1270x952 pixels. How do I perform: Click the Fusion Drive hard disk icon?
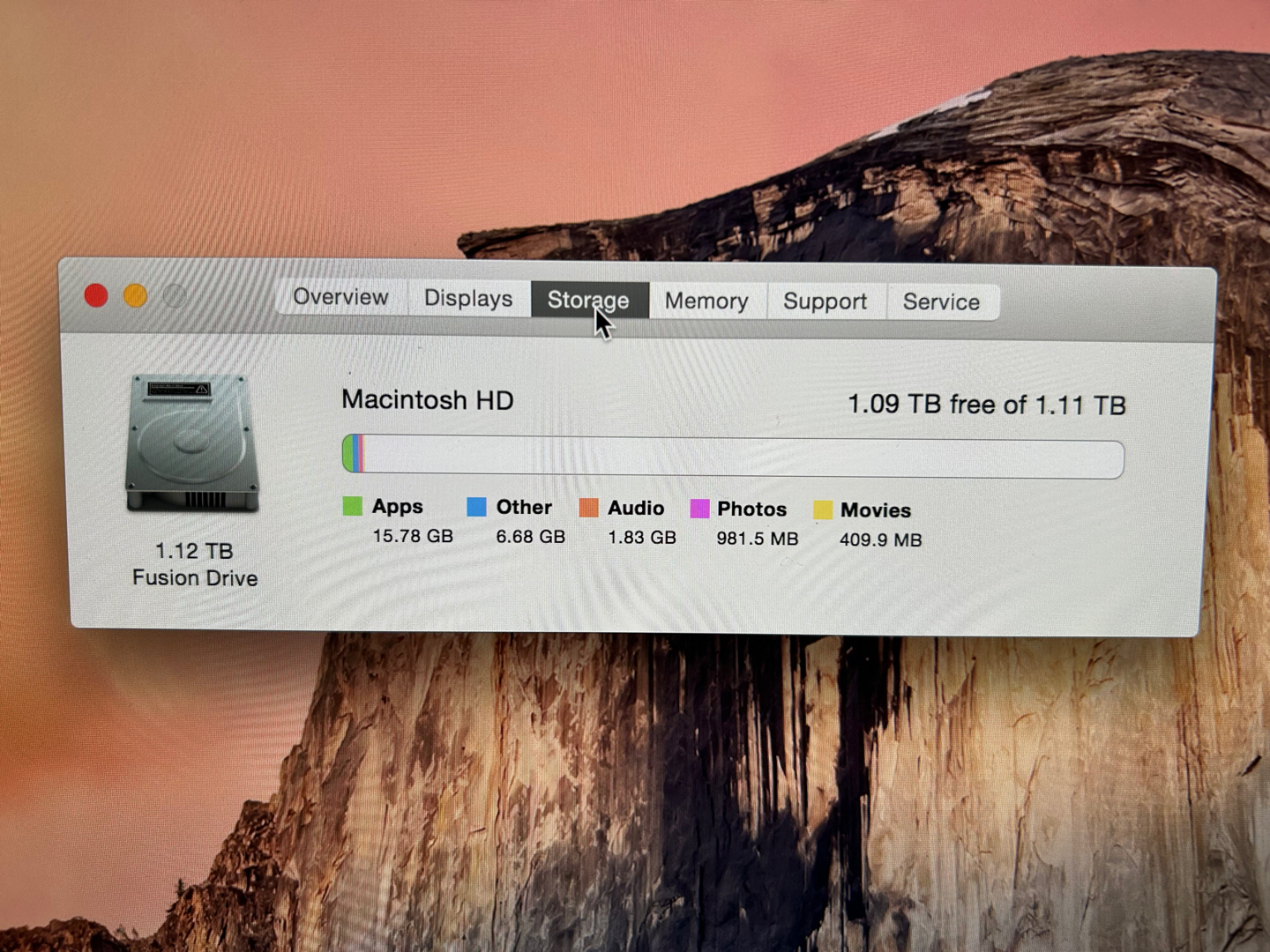[x=192, y=443]
